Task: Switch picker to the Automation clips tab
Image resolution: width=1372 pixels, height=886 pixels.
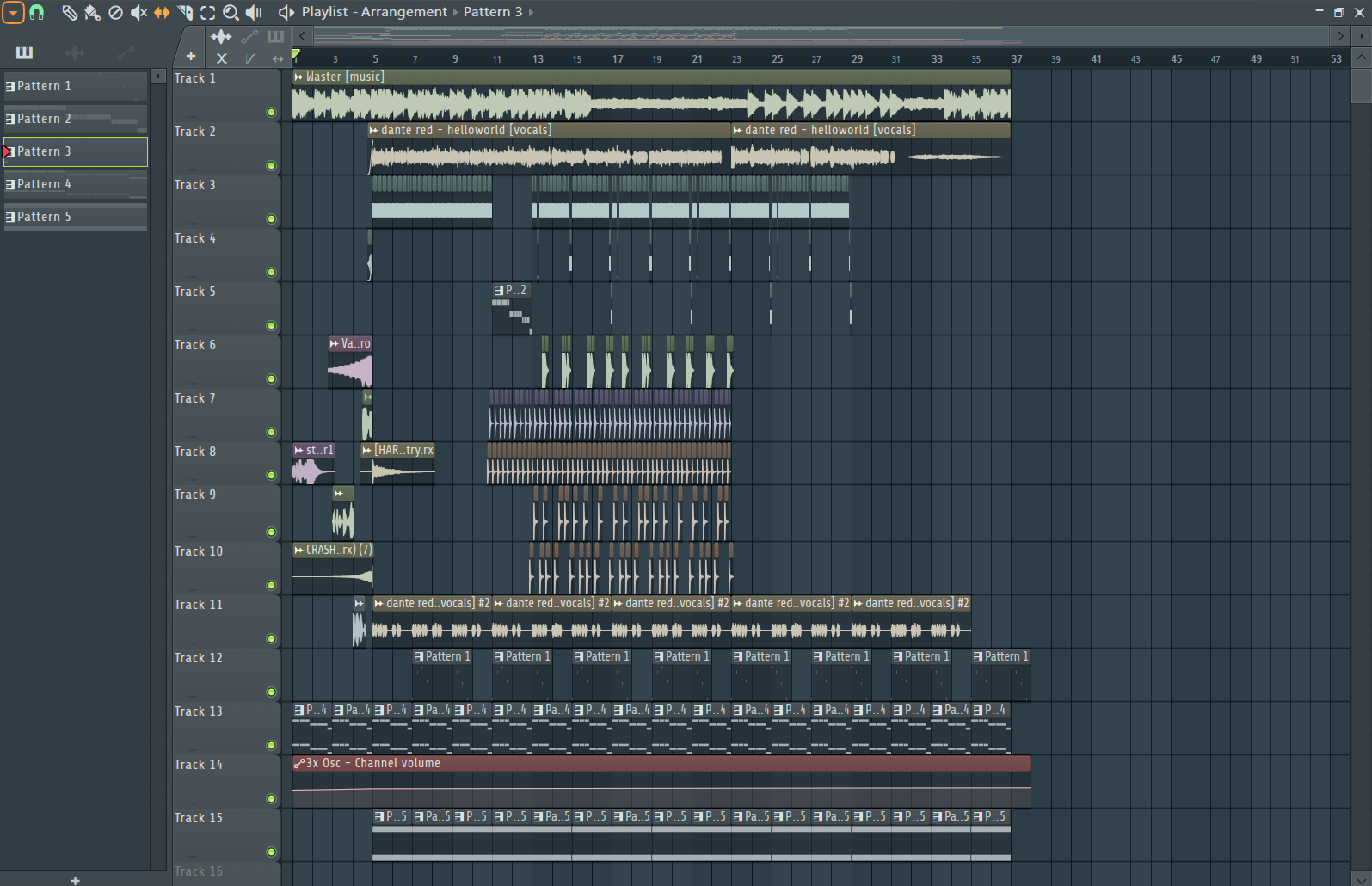Action: (126, 53)
